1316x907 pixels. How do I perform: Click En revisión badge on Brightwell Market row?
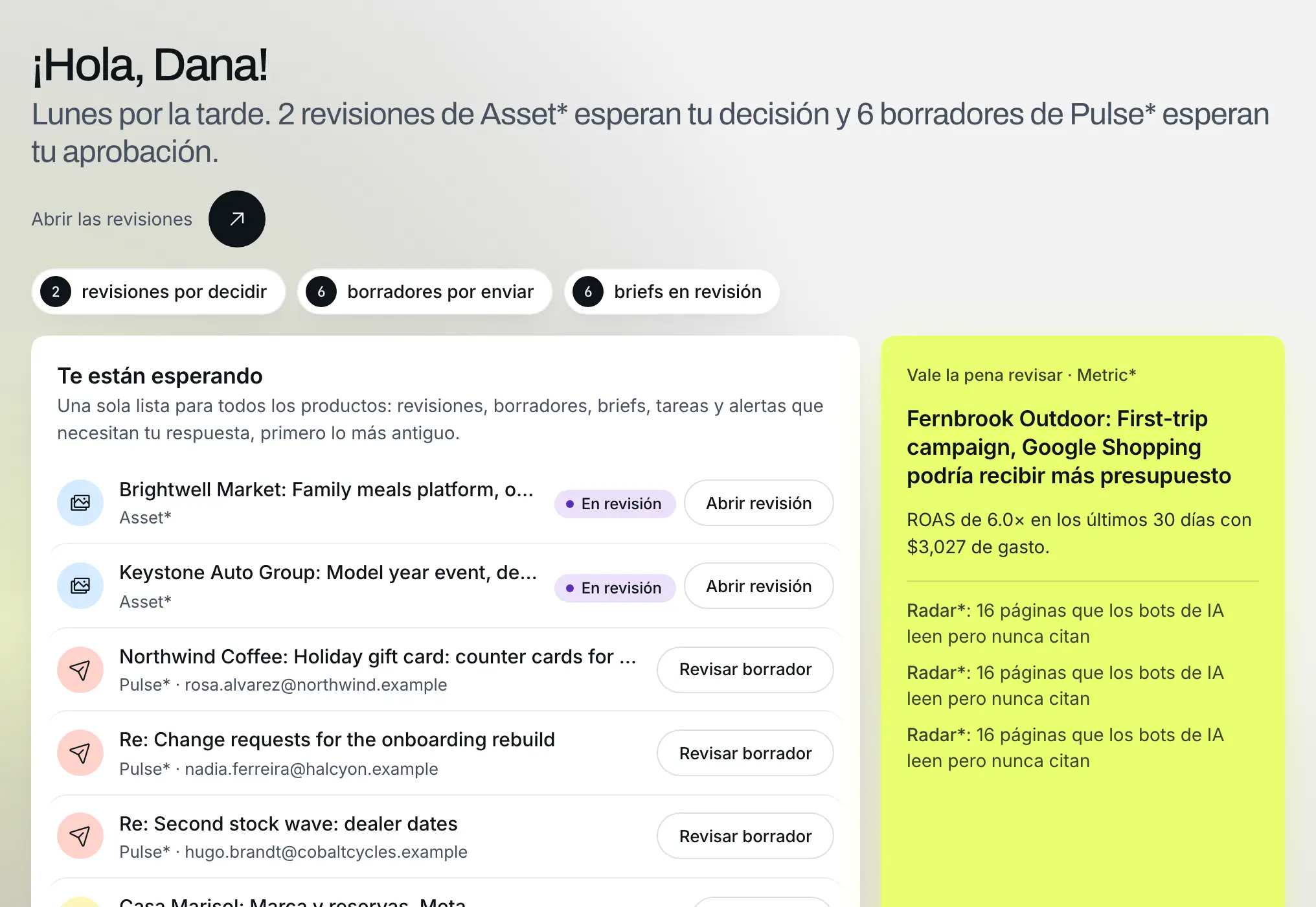[x=615, y=504]
